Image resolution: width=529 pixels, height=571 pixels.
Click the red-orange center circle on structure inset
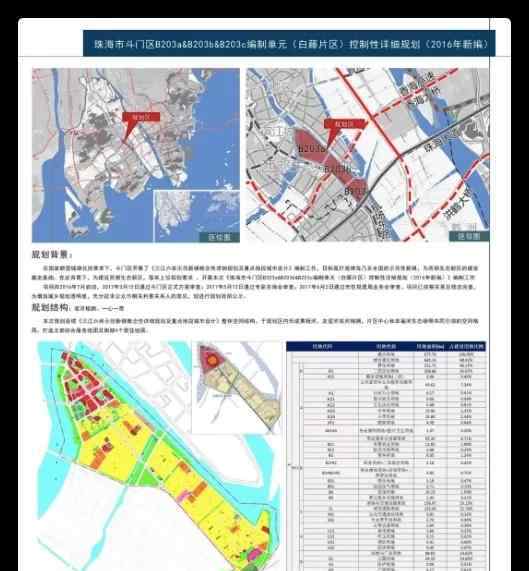tap(212, 361)
